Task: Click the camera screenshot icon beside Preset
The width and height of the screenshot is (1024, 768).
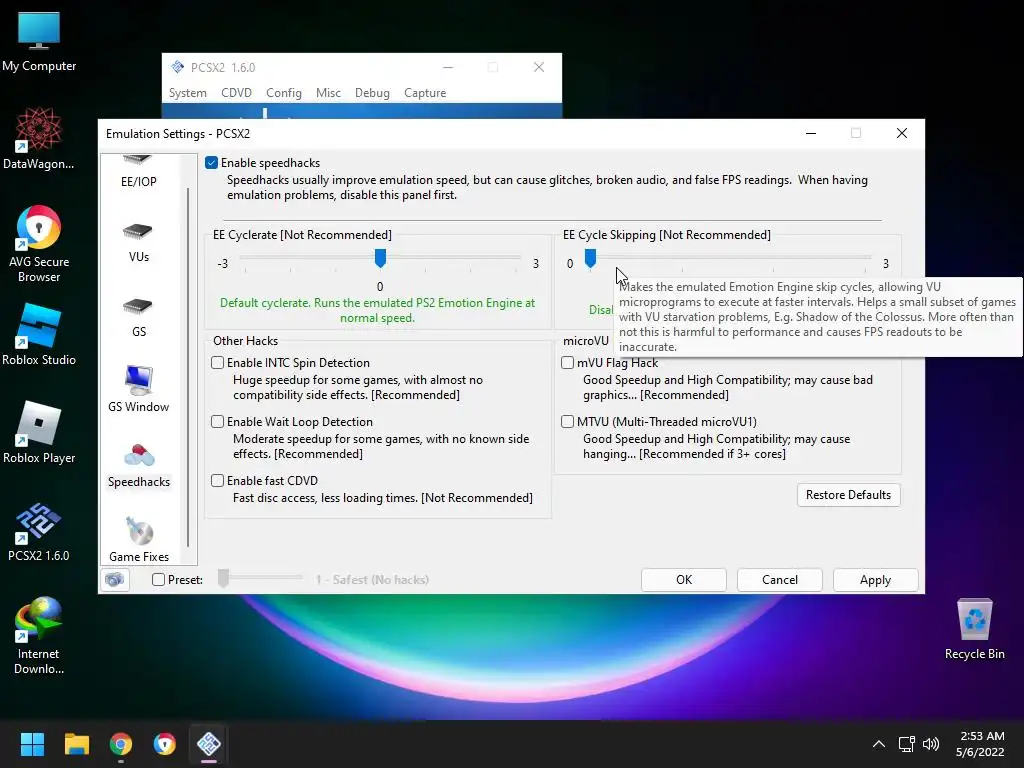Action: click(115, 579)
